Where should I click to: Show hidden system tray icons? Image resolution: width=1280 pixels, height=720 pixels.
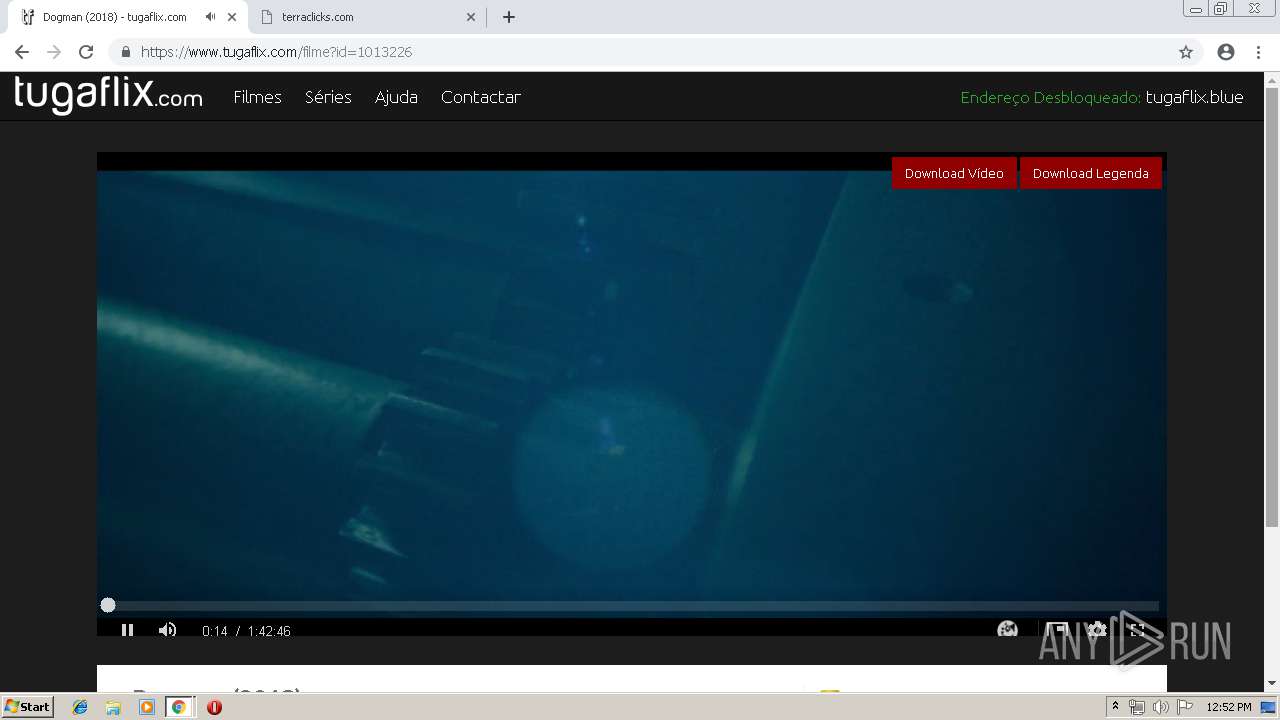1115,707
